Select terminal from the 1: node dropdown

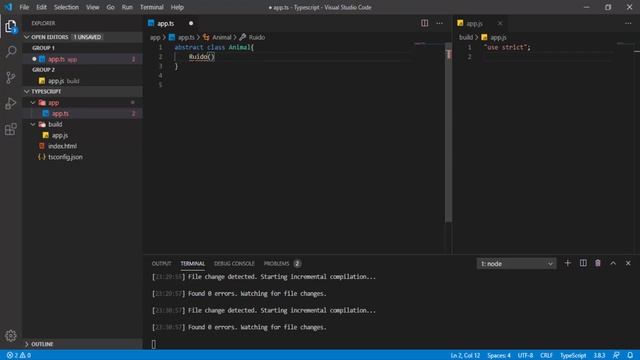(516, 264)
